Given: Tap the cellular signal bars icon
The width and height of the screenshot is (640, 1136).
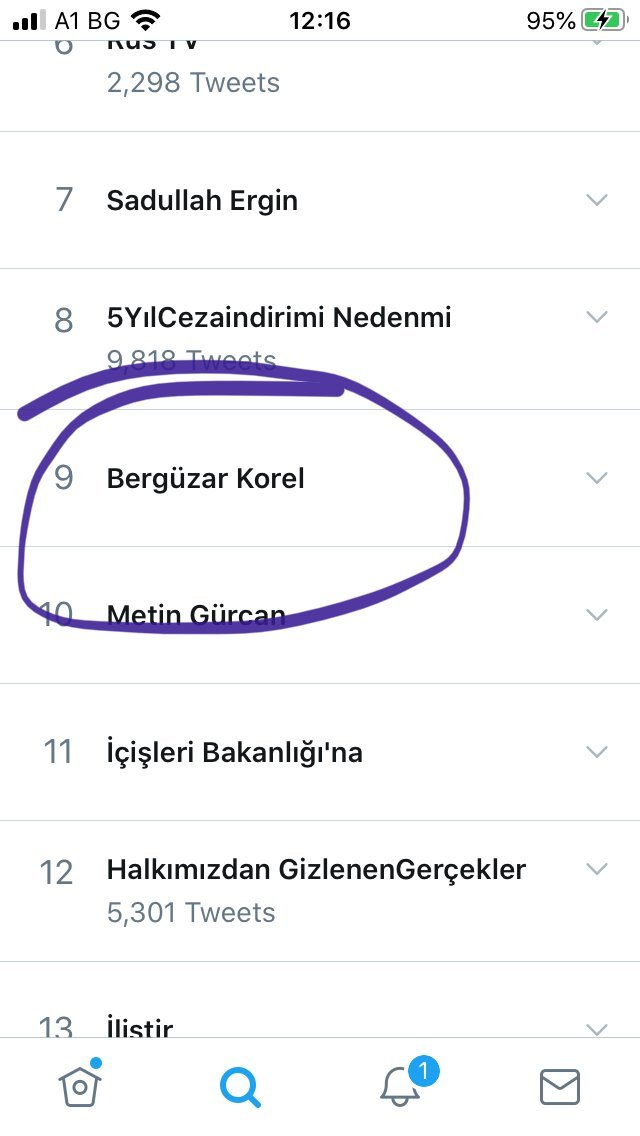Looking at the screenshot, I should click(x=30, y=20).
